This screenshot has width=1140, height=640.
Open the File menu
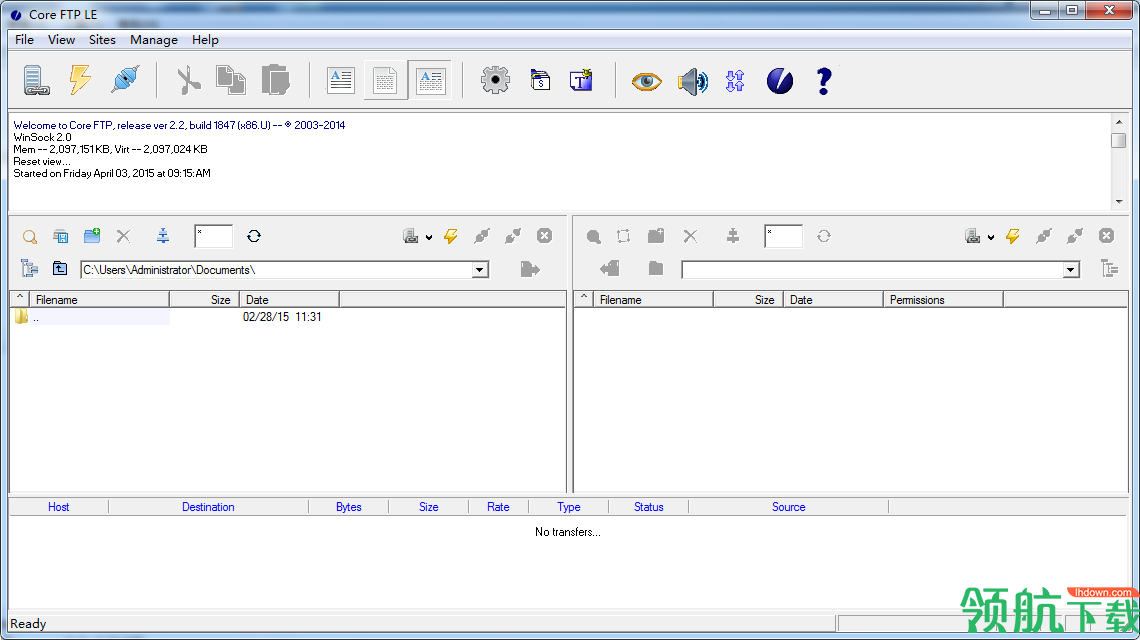tap(24, 40)
